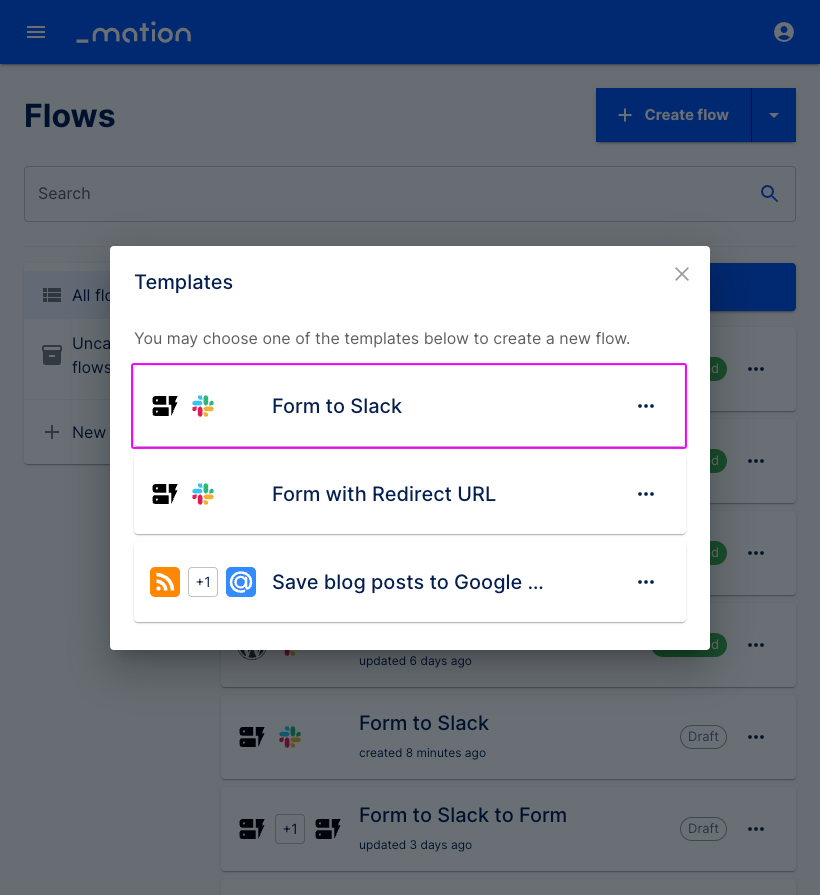Open the Create flow dropdown arrow
This screenshot has height=895, width=820.
[x=773, y=114]
